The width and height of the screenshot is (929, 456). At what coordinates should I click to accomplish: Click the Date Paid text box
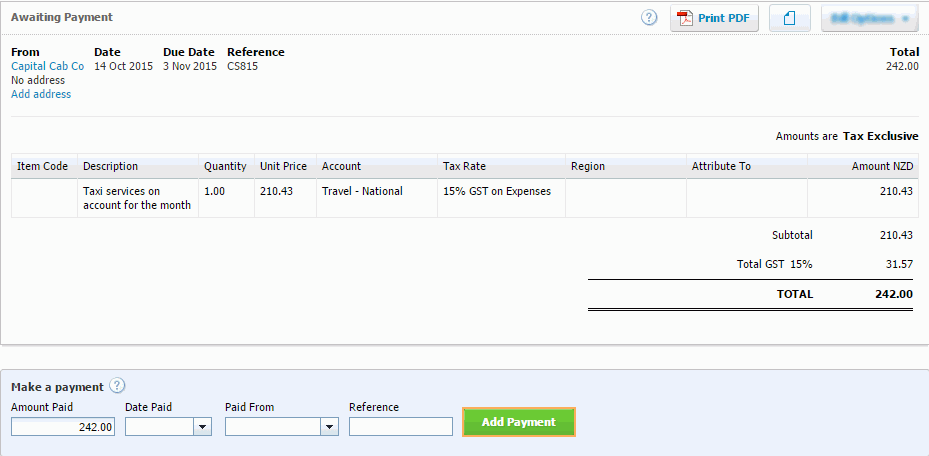pos(159,426)
